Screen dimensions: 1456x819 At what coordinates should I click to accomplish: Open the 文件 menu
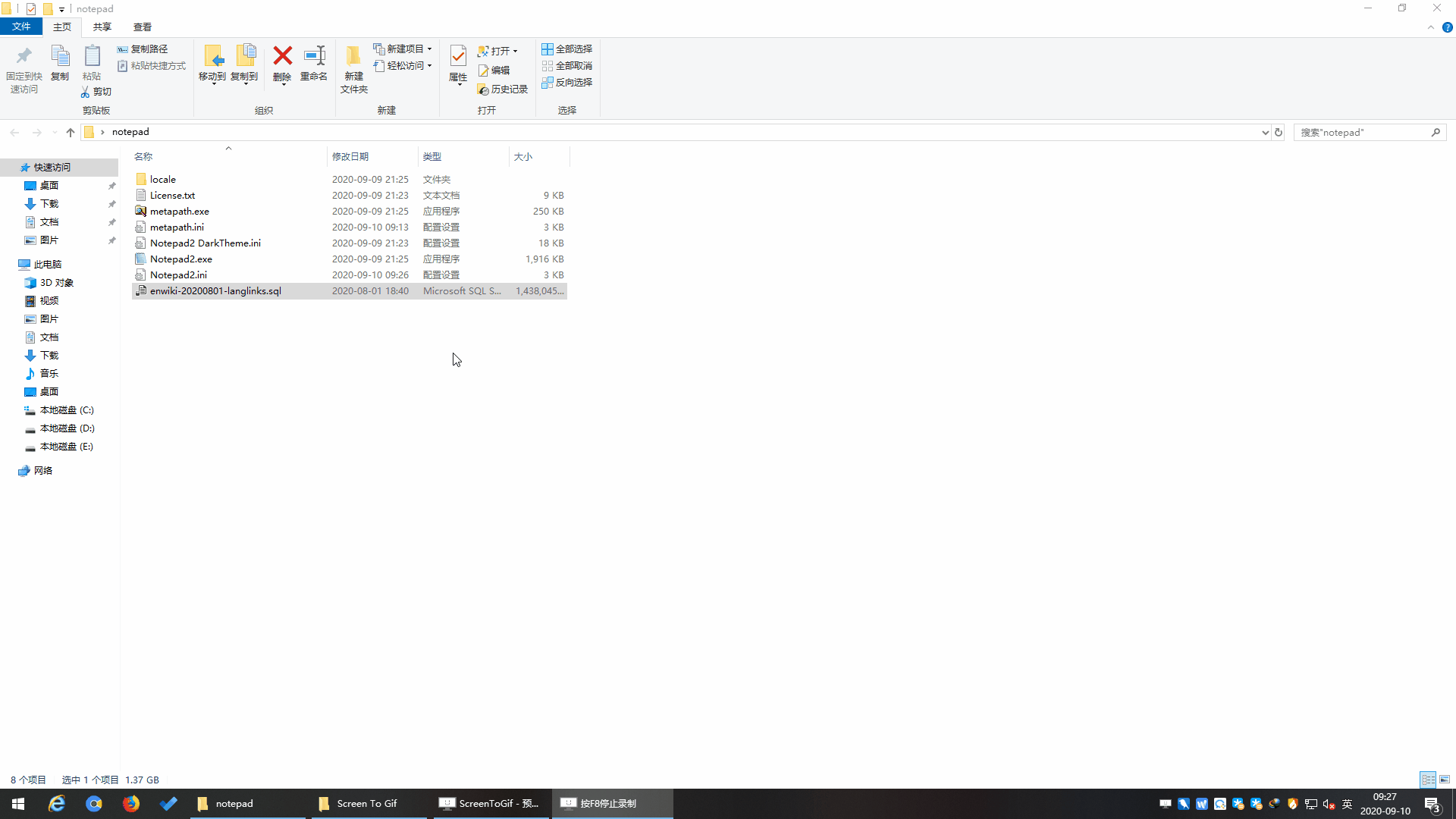click(21, 26)
